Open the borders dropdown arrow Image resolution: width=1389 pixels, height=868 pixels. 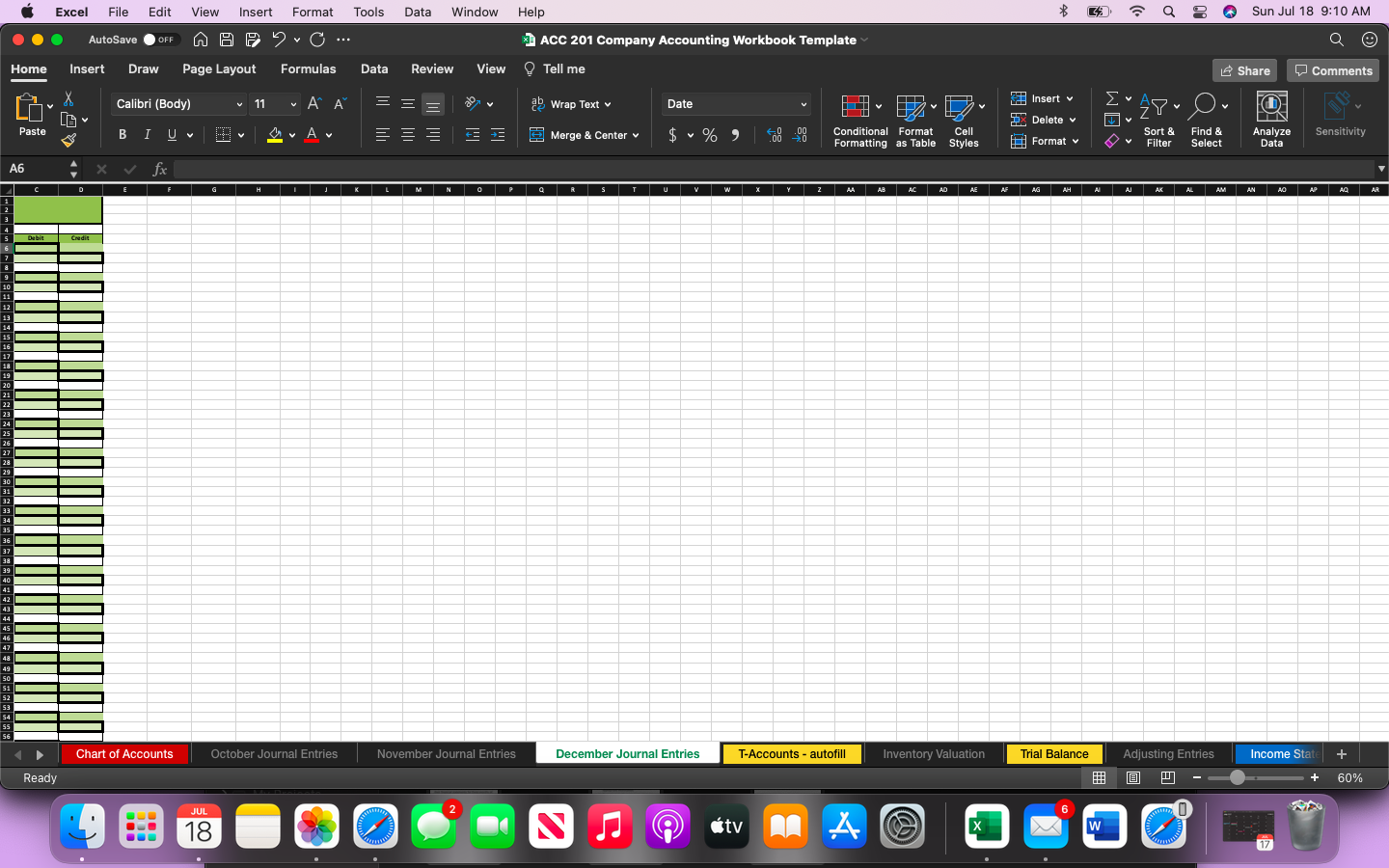click(x=241, y=136)
